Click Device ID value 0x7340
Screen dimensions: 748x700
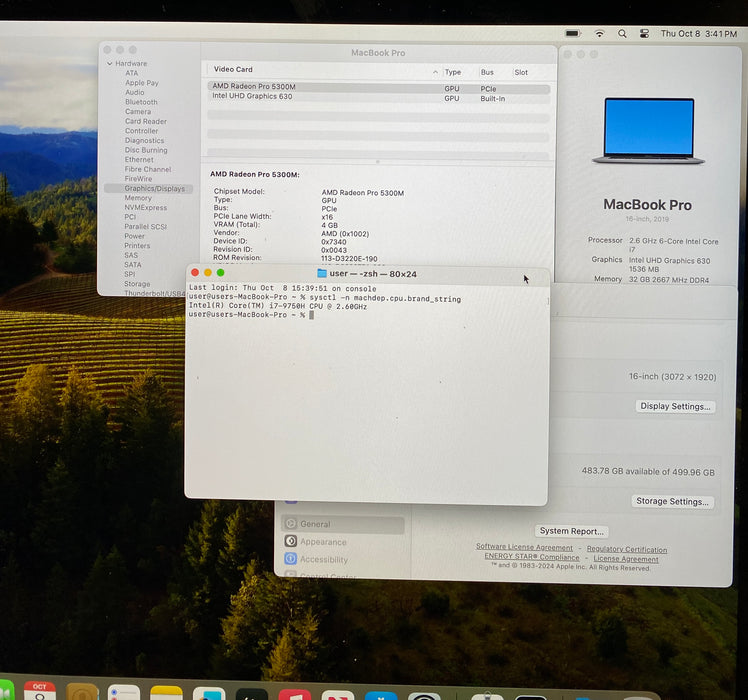tap(334, 242)
